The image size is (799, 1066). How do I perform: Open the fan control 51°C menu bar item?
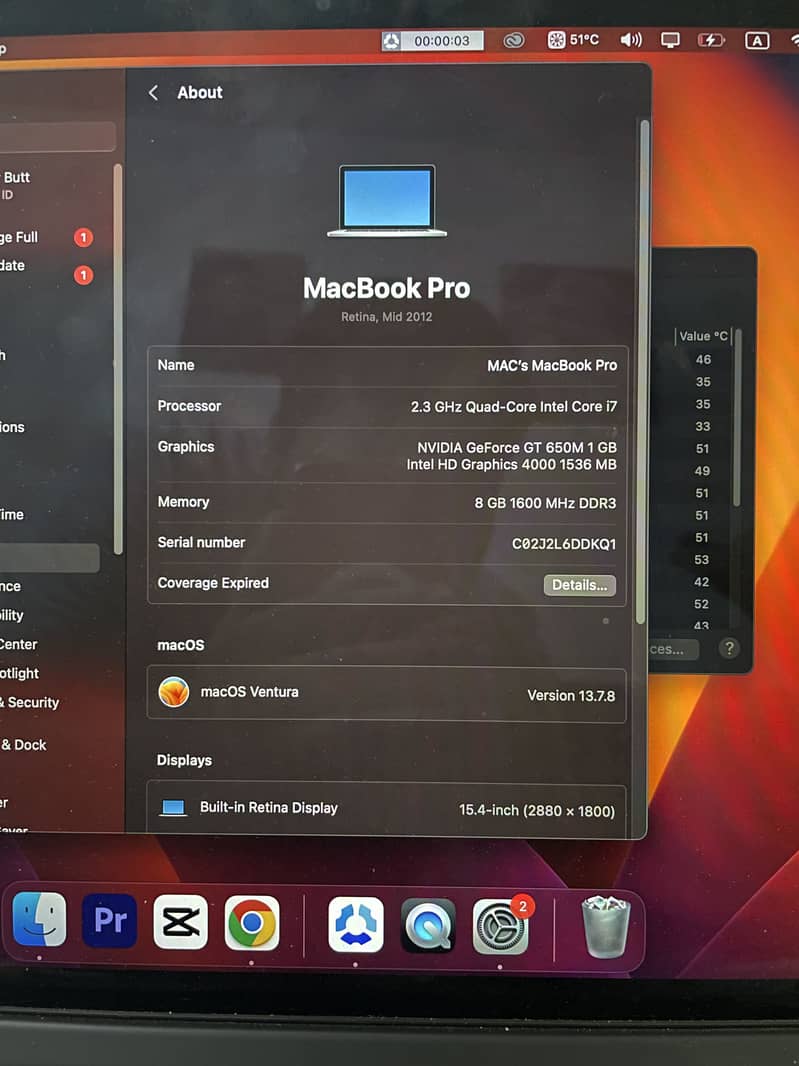click(x=573, y=40)
